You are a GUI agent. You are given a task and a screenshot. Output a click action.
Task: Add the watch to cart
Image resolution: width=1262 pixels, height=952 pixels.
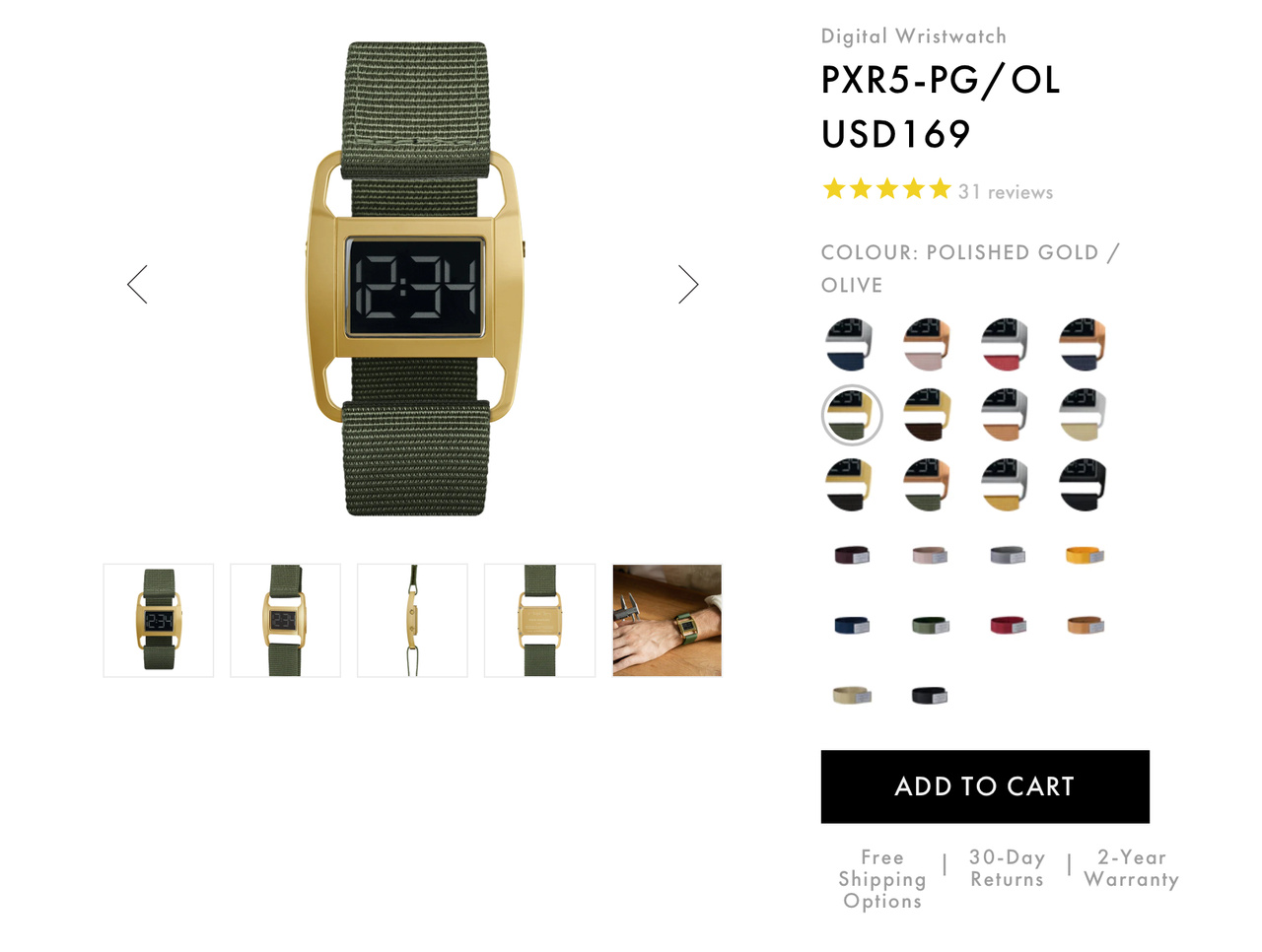point(985,786)
